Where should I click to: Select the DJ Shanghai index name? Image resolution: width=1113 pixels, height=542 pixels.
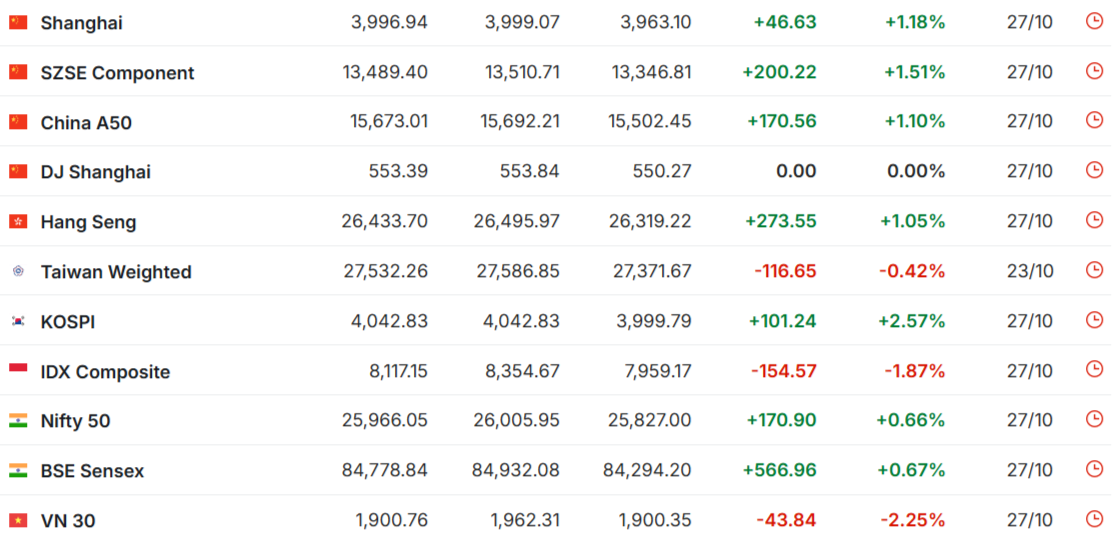pyautogui.click(x=95, y=172)
